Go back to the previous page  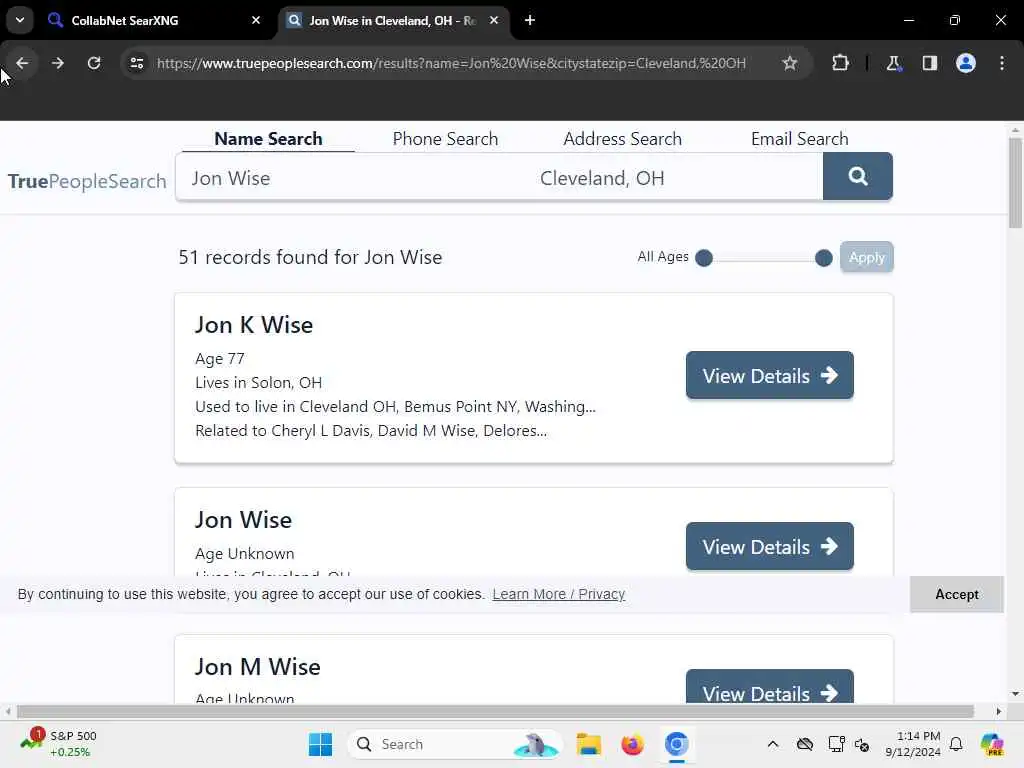click(x=22, y=63)
